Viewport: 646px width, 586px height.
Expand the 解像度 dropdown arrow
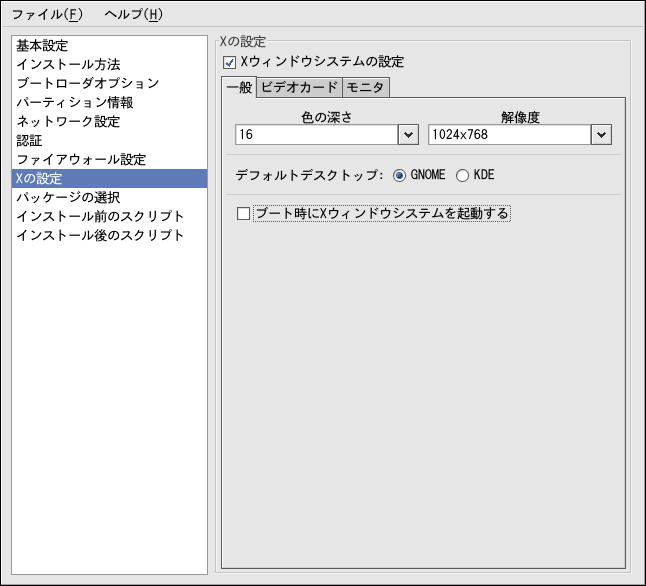click(x=601, y=135)
